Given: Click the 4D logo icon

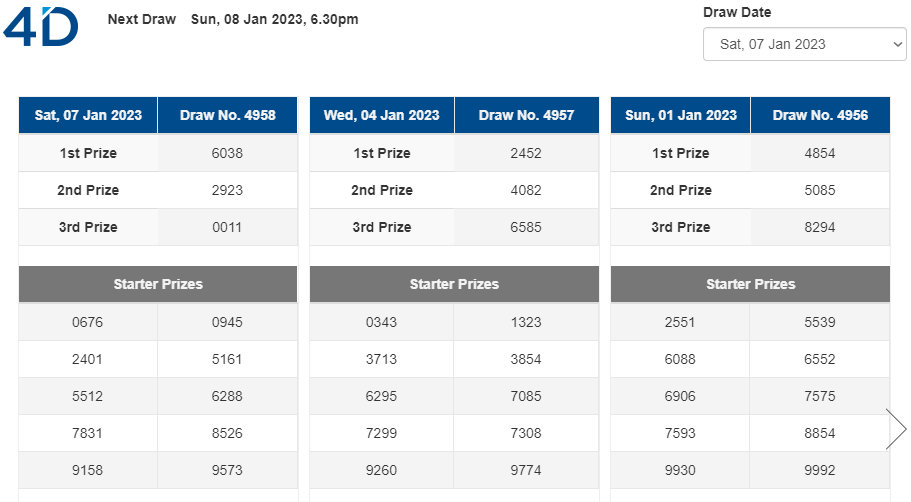Looking at the screenshot, I should [x=41, y=26].
